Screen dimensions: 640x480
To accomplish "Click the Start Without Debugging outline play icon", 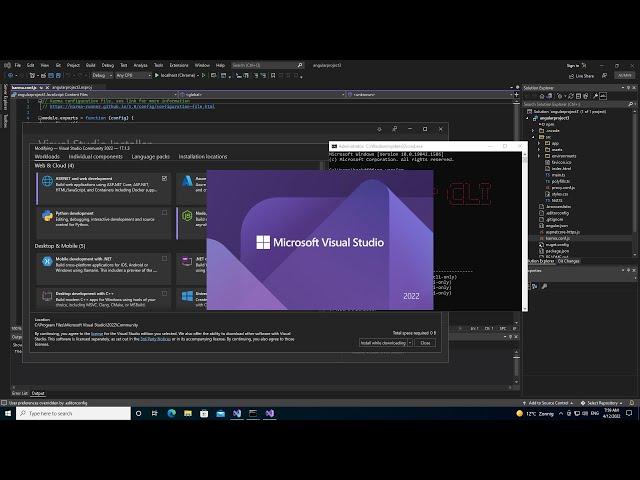I will click(x=204, y=76).
